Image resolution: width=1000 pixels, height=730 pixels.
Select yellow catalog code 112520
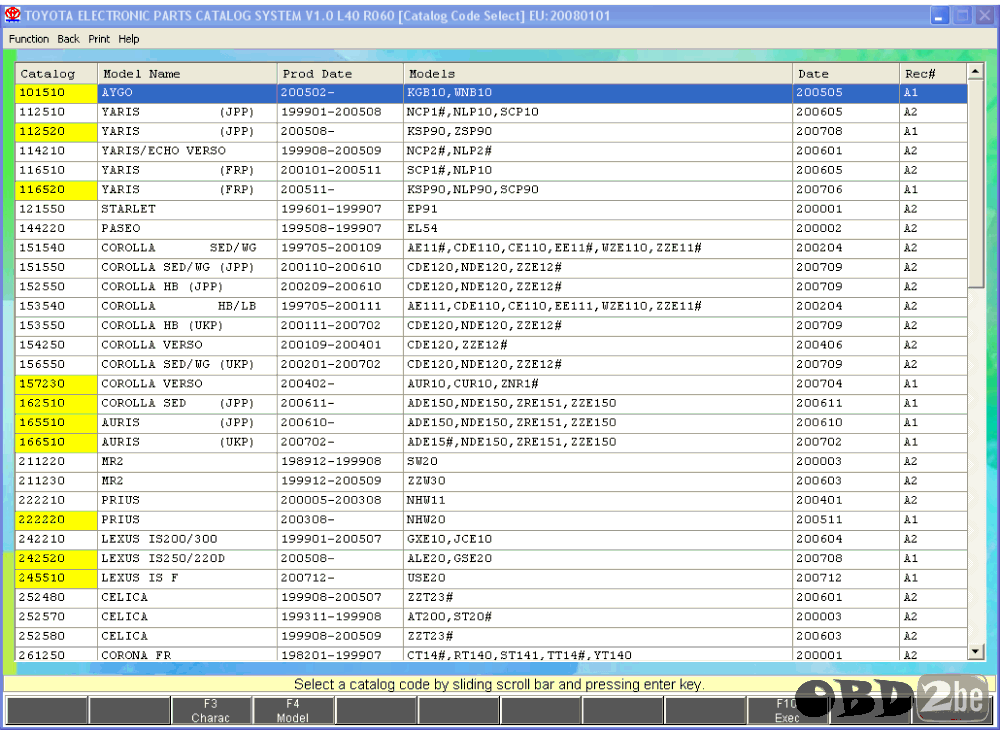coord(57,131)
